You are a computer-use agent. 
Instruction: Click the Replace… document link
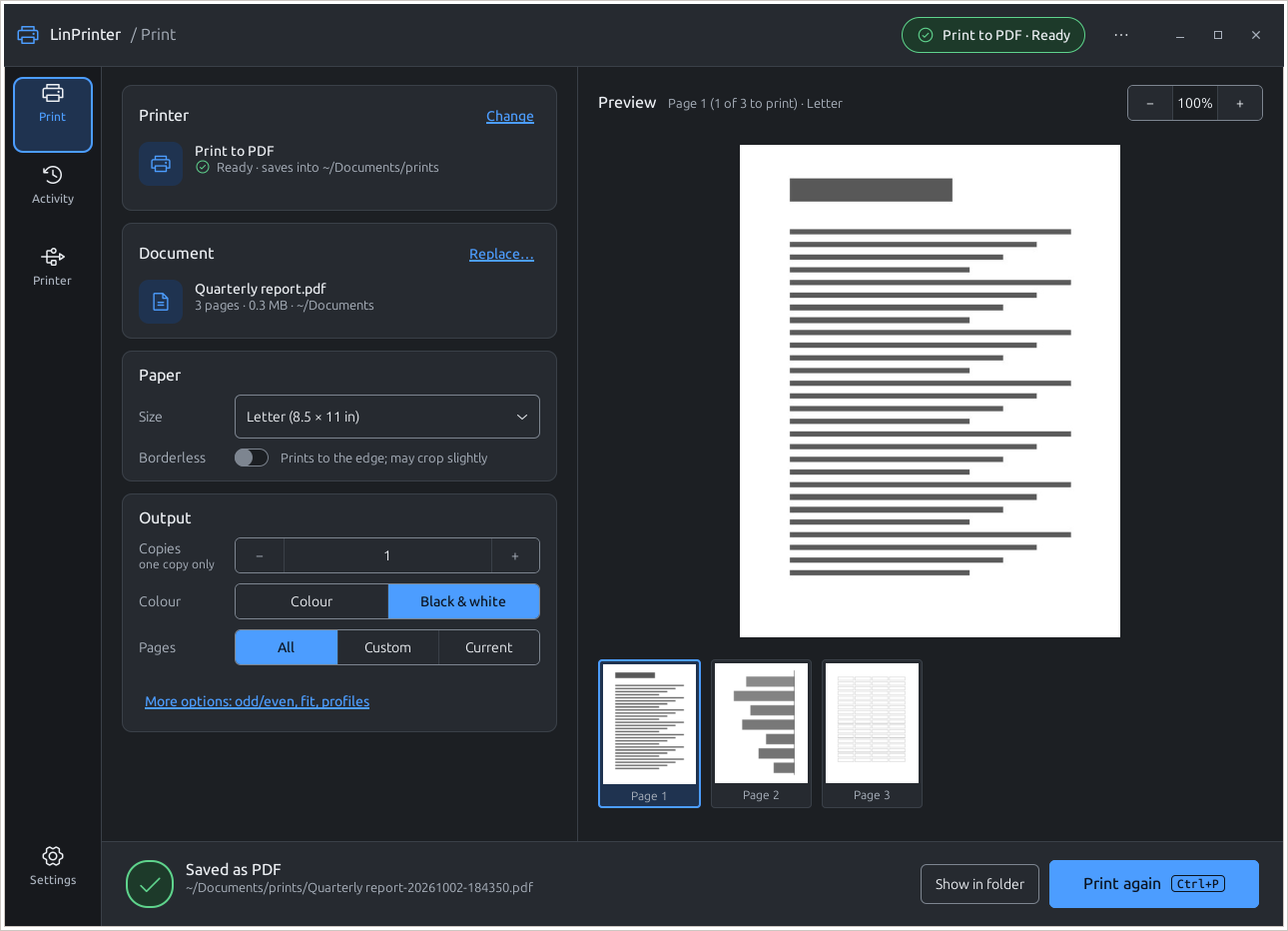point(502,254)
